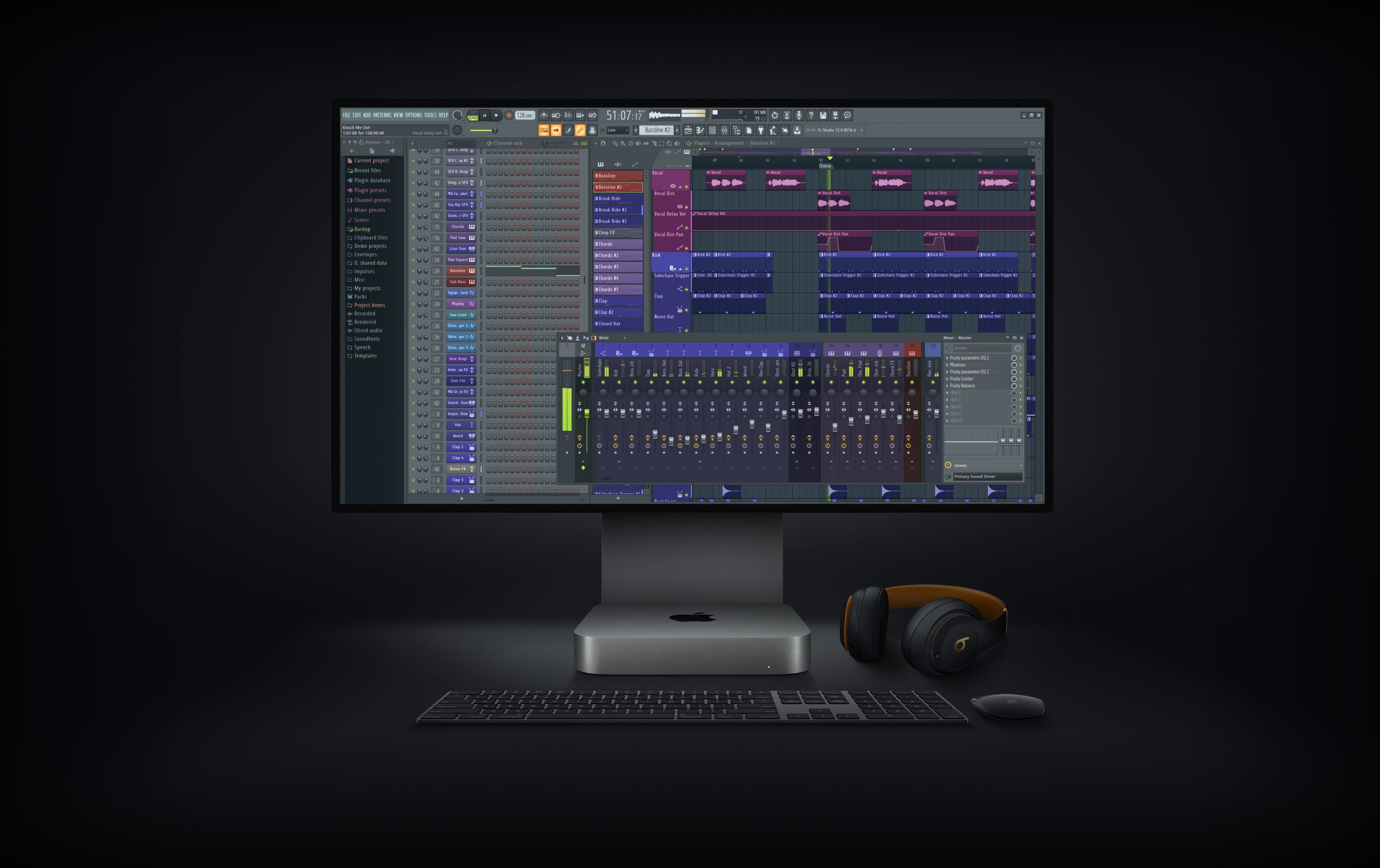Open the Line snap dropdown
The image size is (1380, 868).
[x=617, y=130]
